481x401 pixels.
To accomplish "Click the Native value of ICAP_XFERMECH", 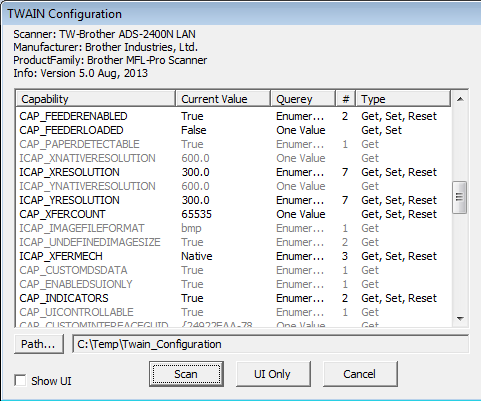I will pyautogui.click(x=197, y=256).
